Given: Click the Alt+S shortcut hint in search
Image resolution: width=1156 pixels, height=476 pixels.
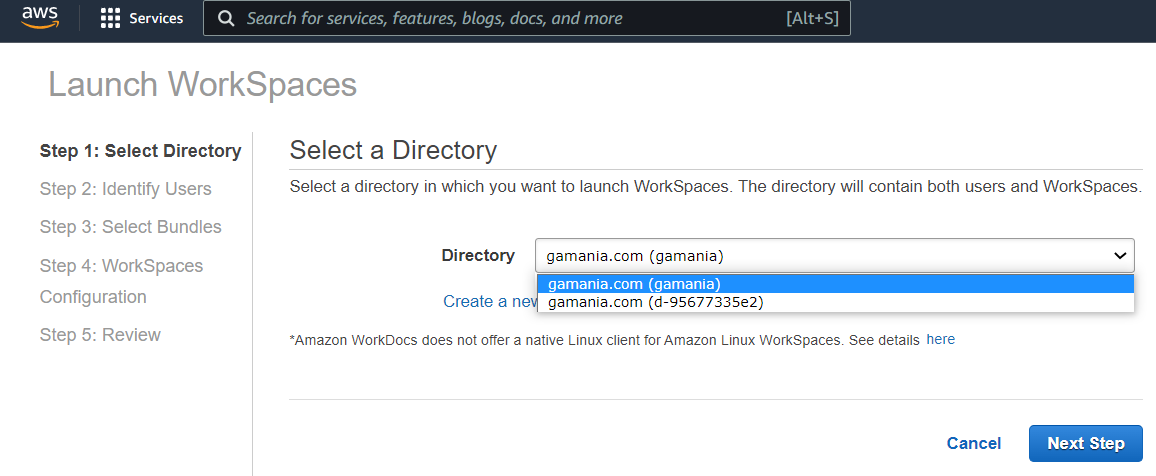Looking at the screenshot, I should [811, 19].
